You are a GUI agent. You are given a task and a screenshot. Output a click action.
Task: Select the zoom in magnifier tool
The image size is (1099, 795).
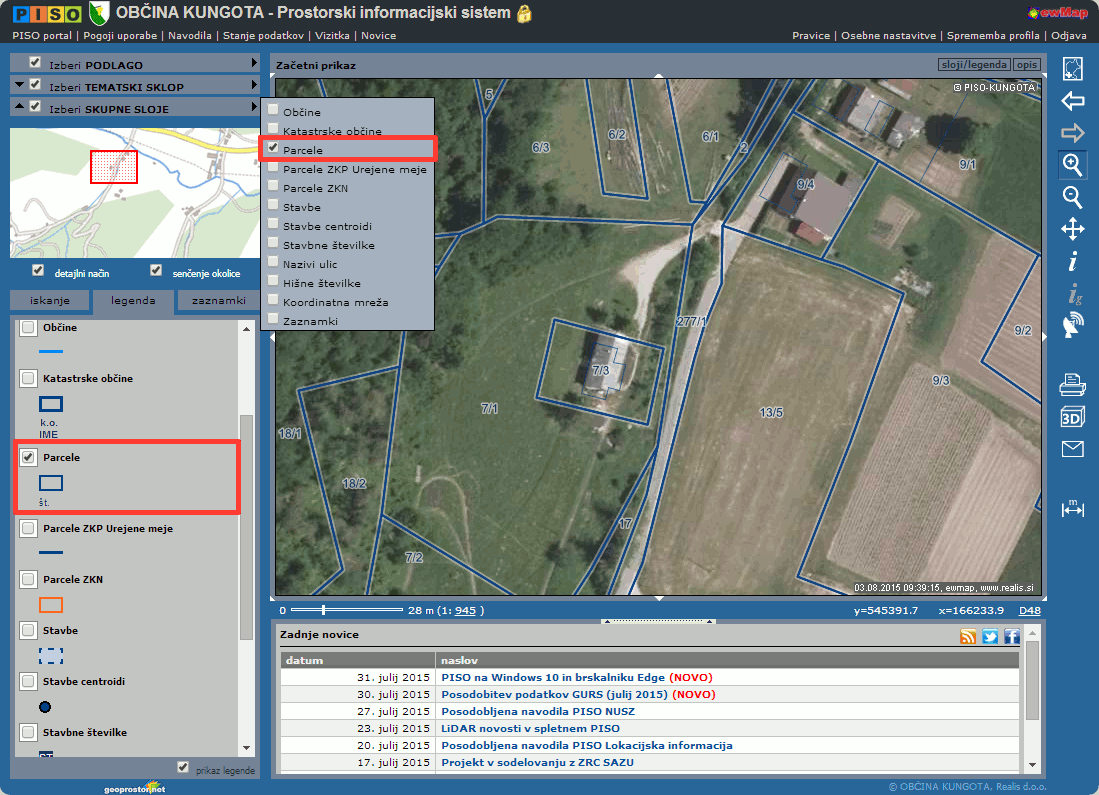click(1072, 165)
